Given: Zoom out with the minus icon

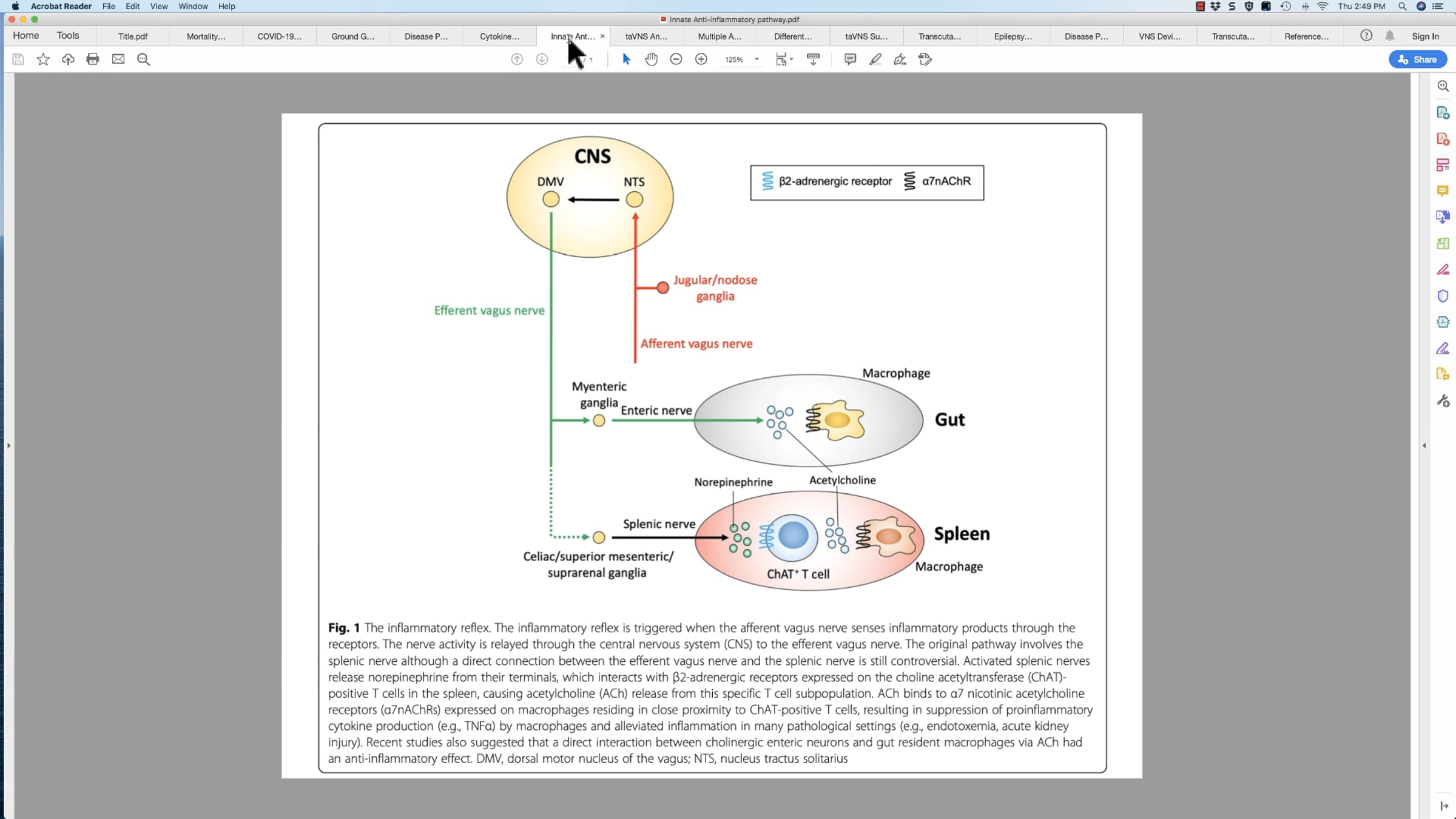Looking at the screenshot, I should point(676,59).
